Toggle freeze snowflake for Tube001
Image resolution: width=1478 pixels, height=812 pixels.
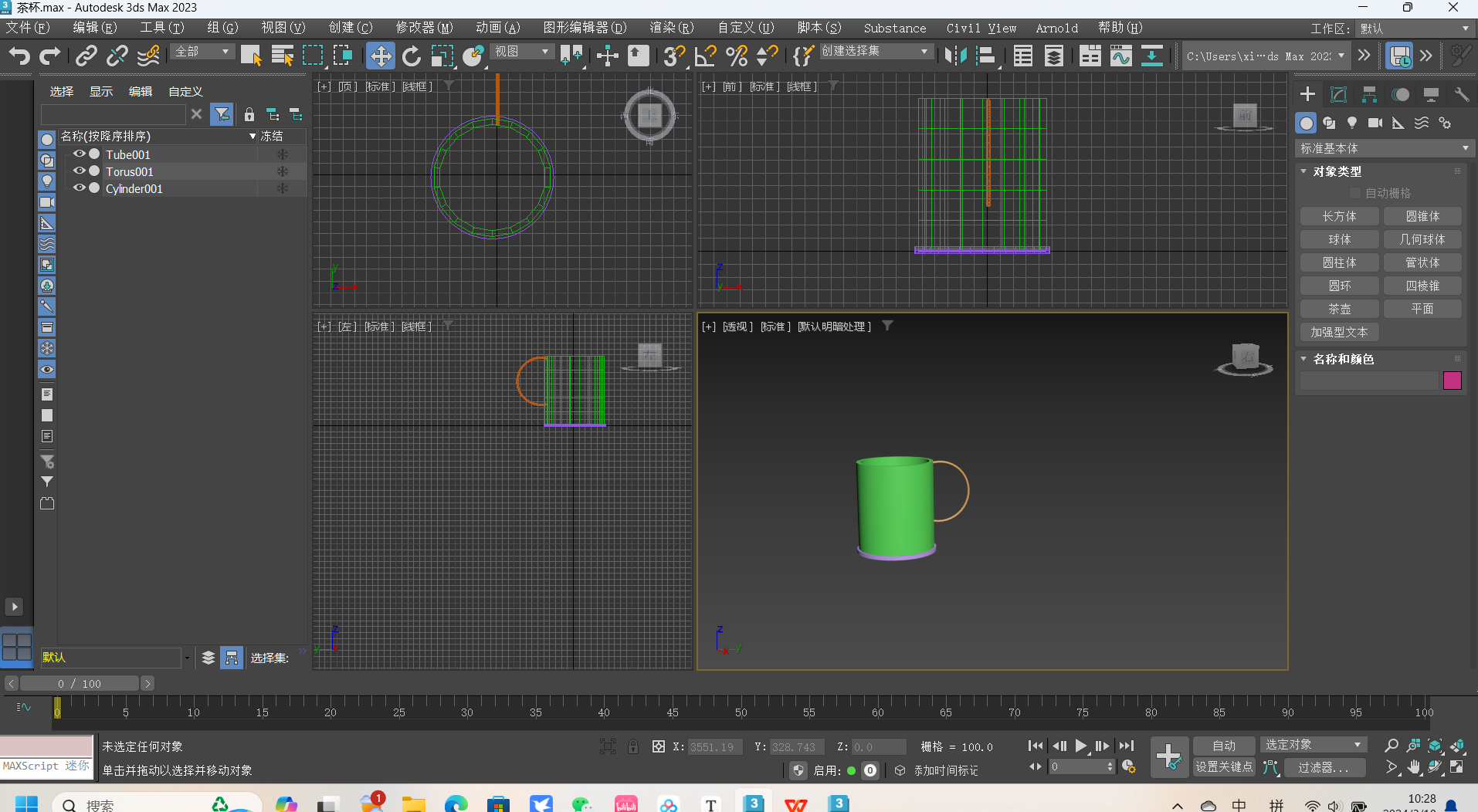pos(283,154)
